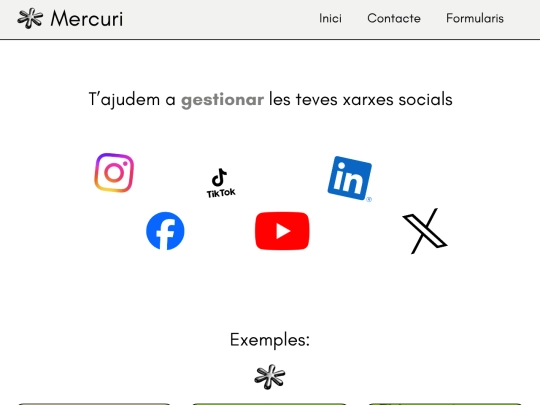Click the red YouTube play icon
This screenshot has width=540, height=405.
pyautogui.click(x=282, y=231)
